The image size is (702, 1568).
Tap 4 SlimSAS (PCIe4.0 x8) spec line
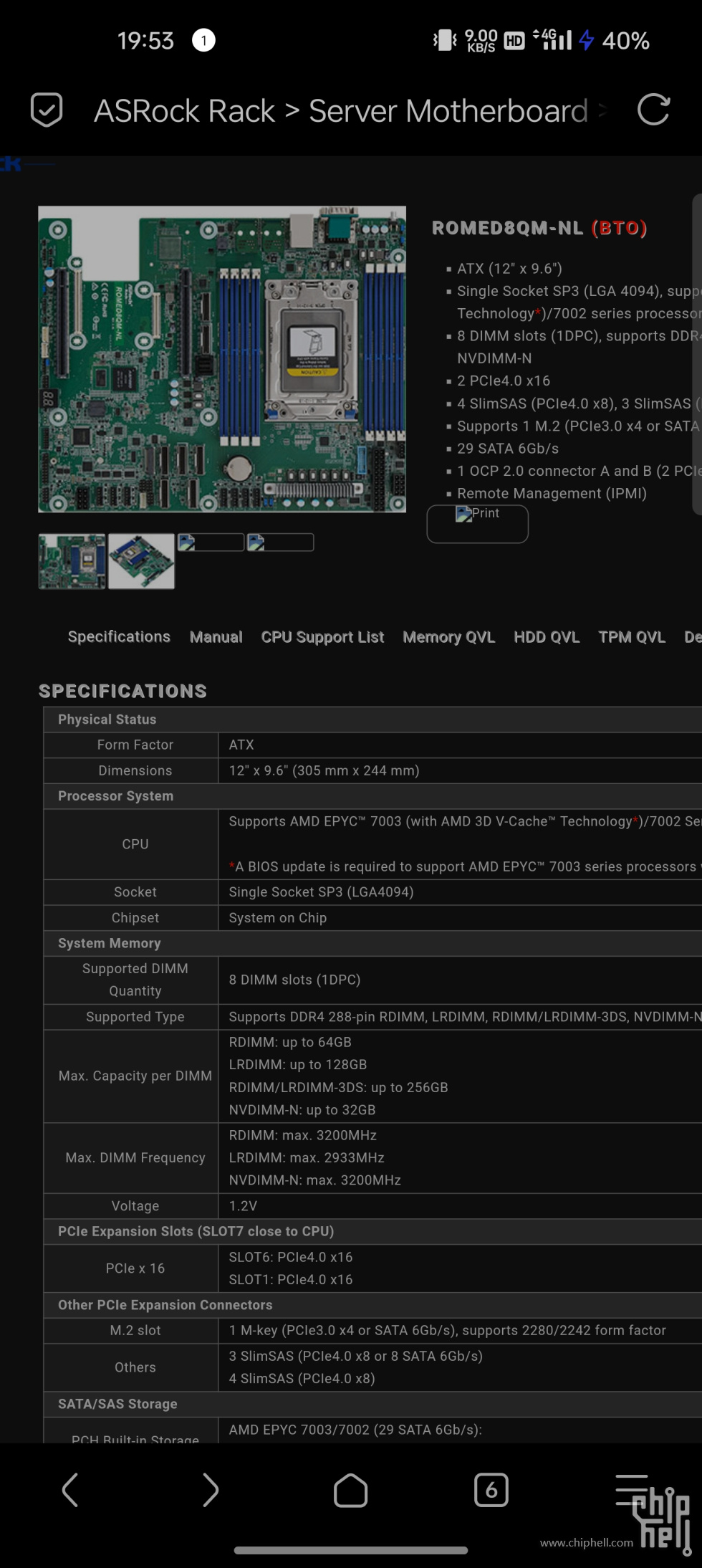pyautogui.click(x=302, y=1378)
